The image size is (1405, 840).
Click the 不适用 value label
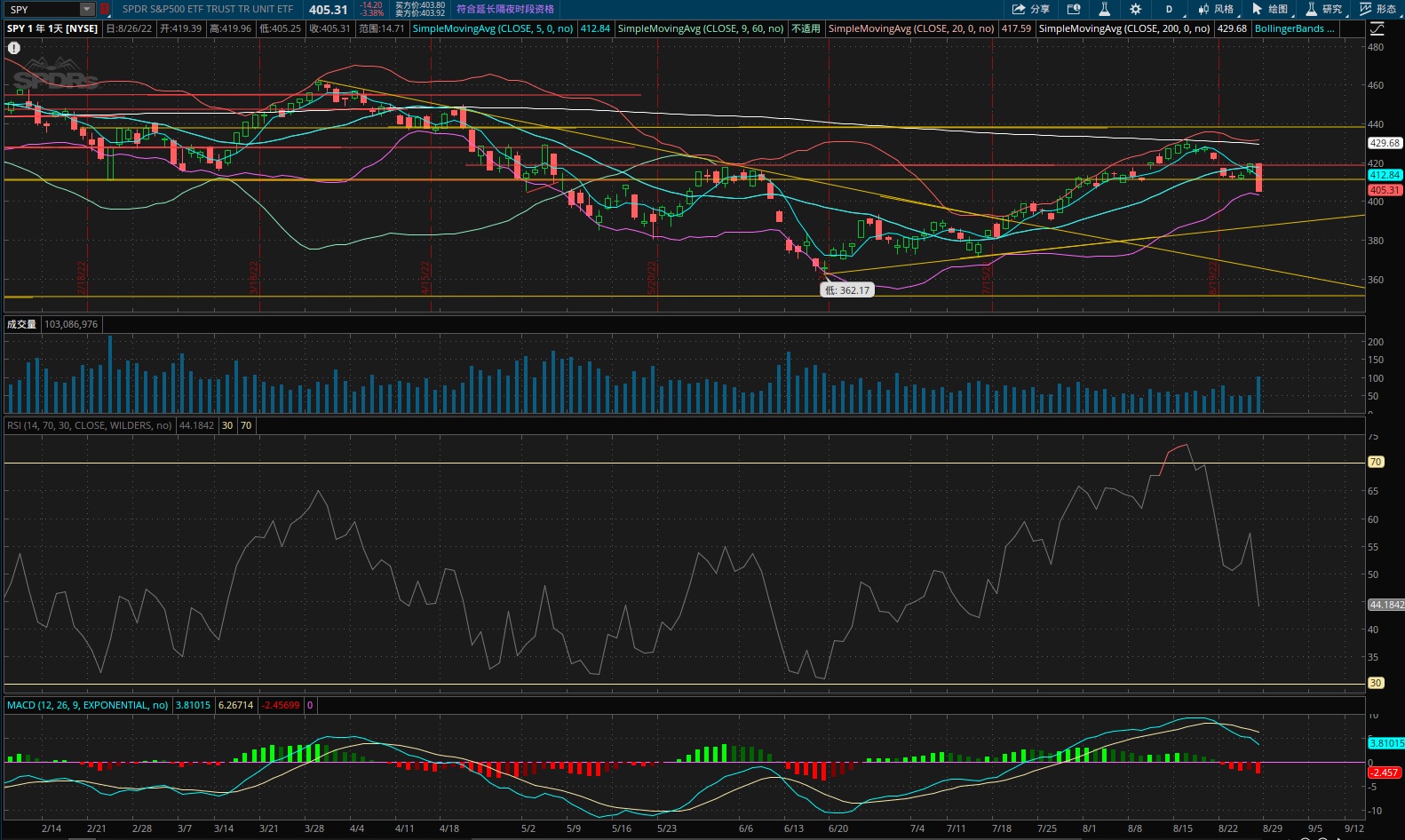806,28
